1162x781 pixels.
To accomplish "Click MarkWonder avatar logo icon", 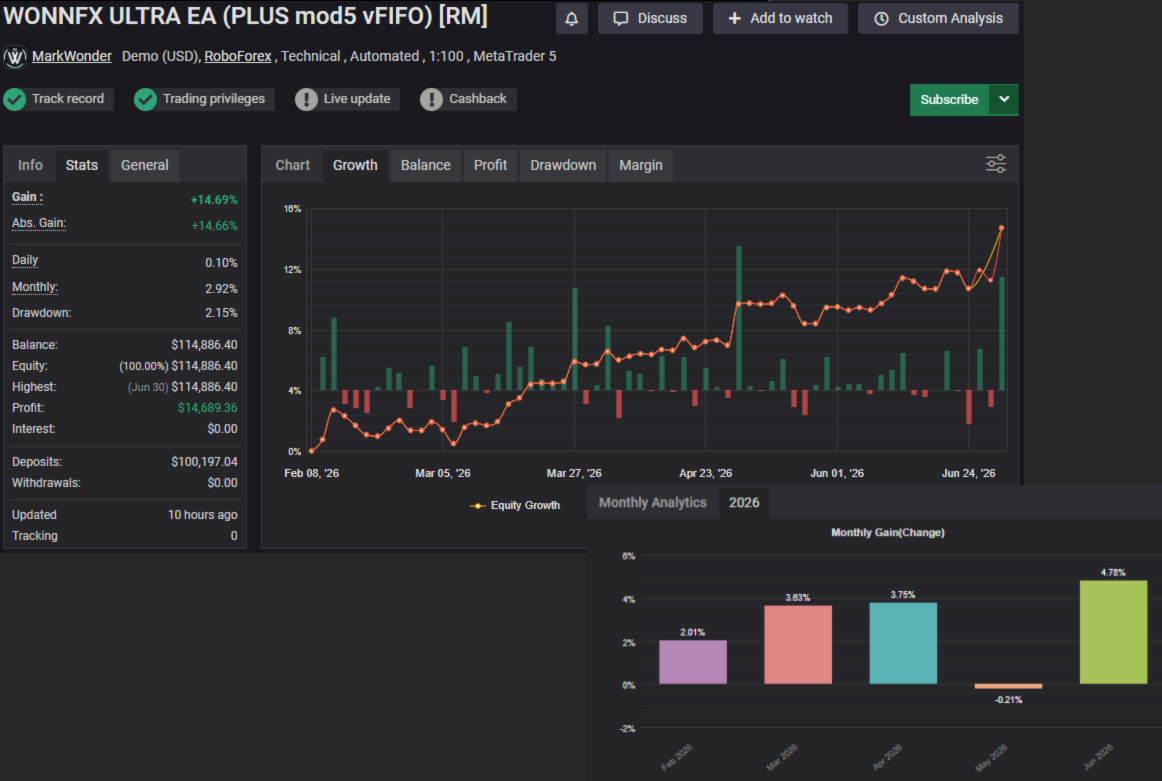I will (x=15, y=56).
